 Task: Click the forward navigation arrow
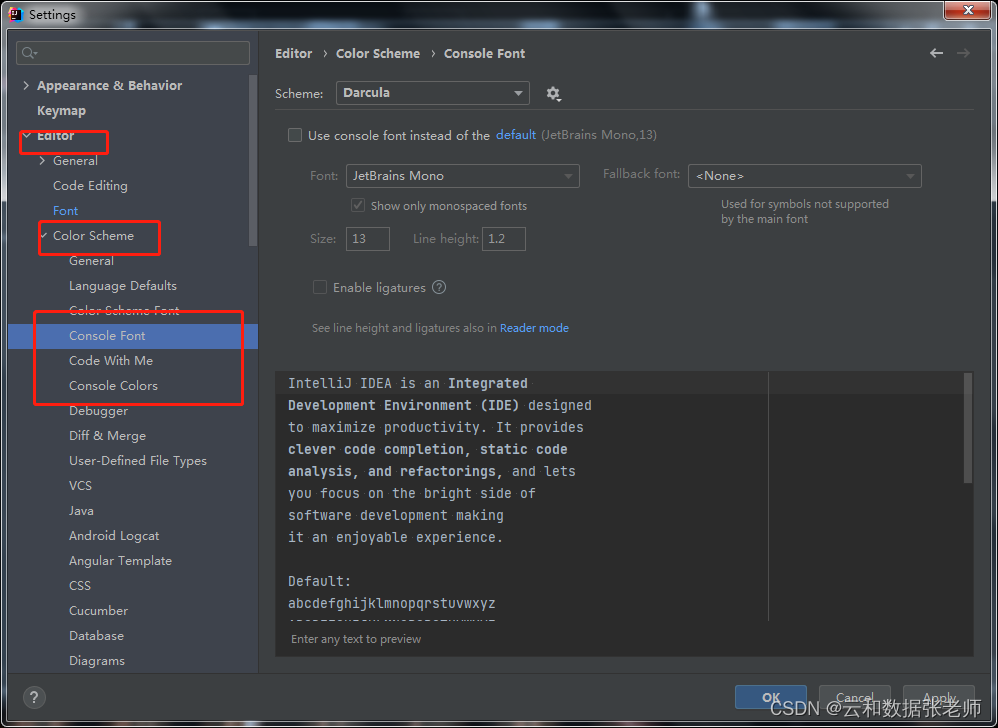(964, 53)
